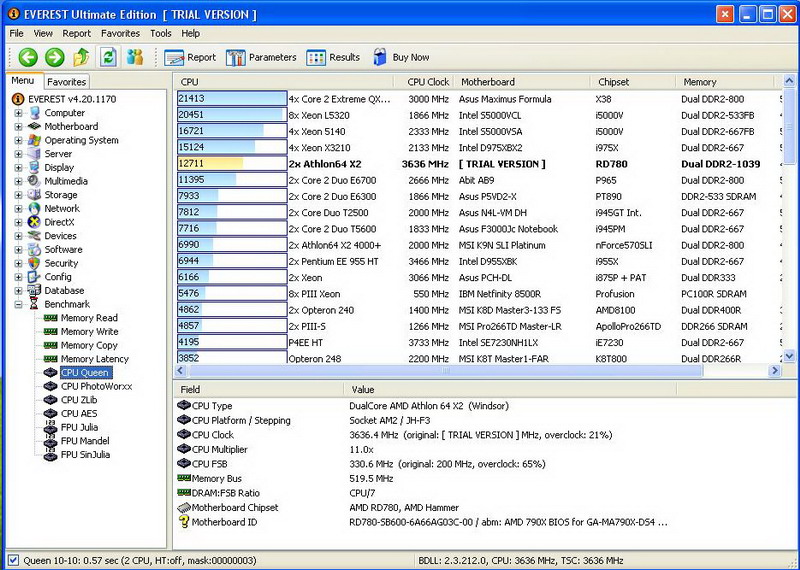Open Memory Latency benchmark
Viewport: 800px width, 570px height.
tap(93, 359)
